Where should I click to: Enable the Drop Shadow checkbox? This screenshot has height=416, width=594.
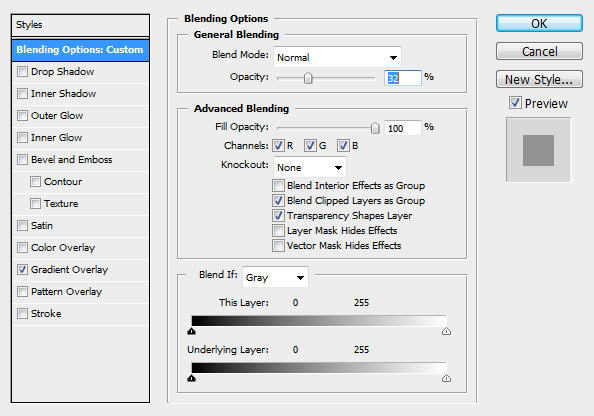pyautogui.click(x=22, y=72)
